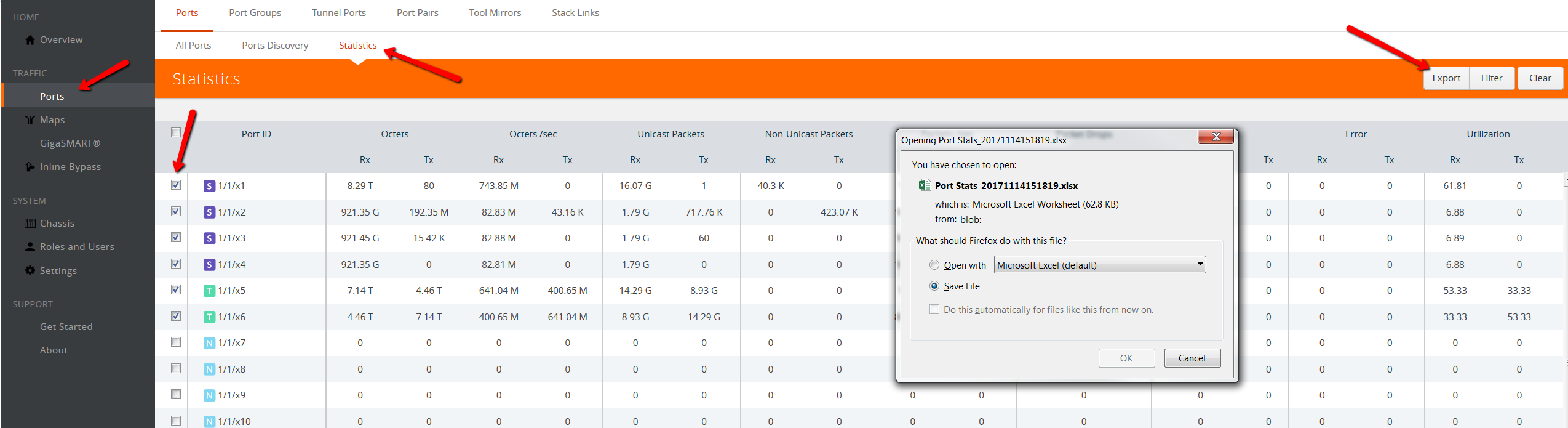Image resolution: width=1568 pixels, height=428 pixels.
Task: Click the Port ID column header
Action: point(256,134)
